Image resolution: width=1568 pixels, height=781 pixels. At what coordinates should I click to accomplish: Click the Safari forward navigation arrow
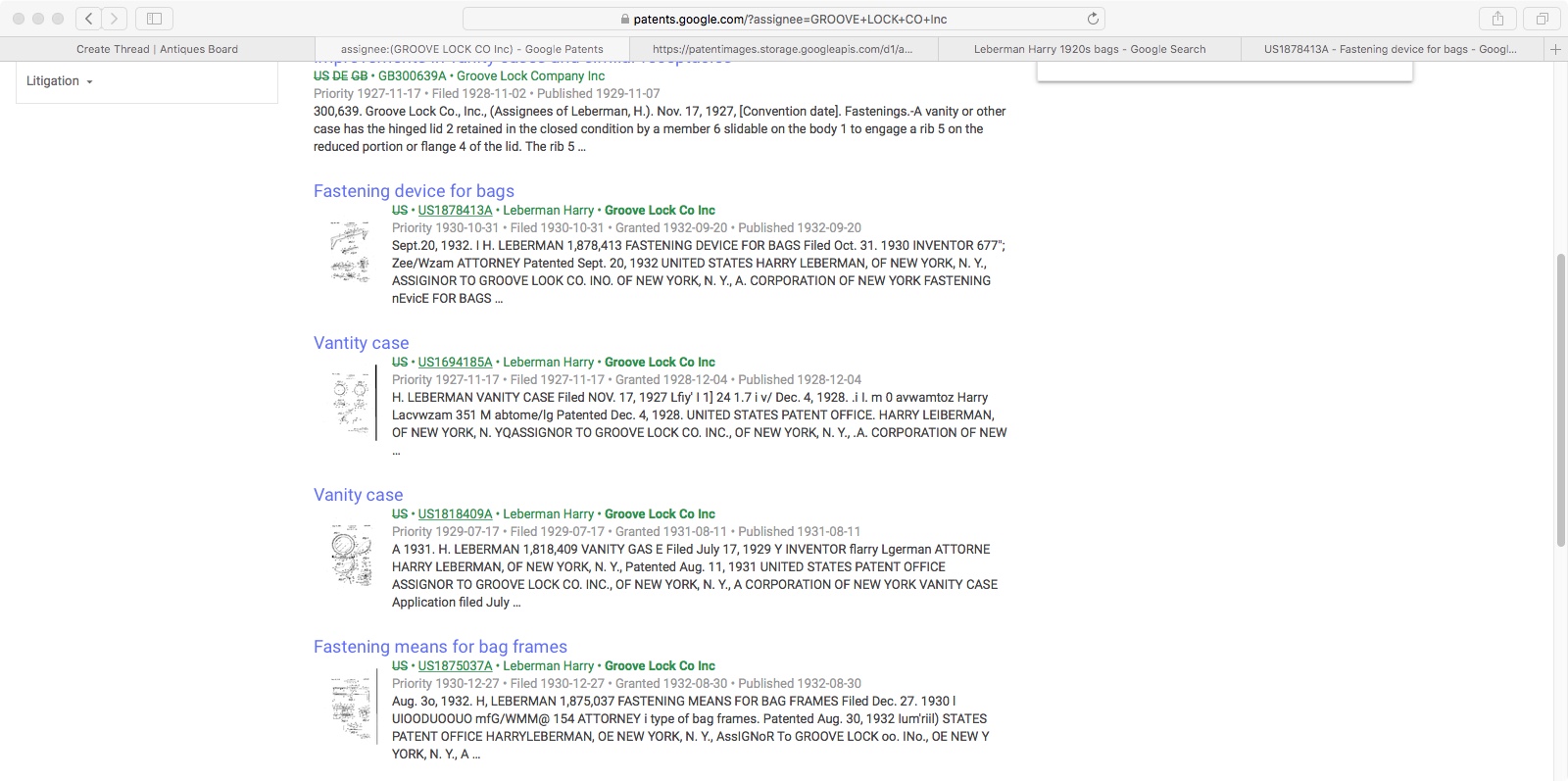click(x=115, y=19)
